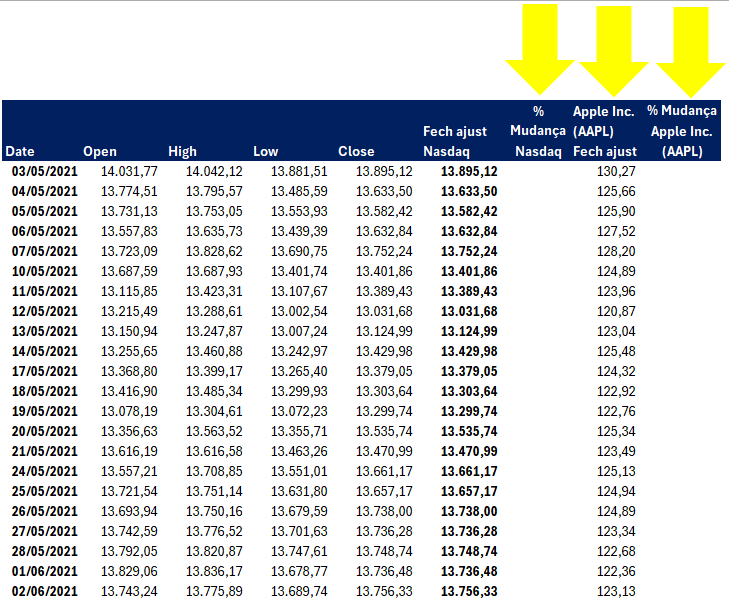This screenshot has height=606, width=729.
Task: Select Close value 13.736,28 in Close column
Action: click(384, 531)
